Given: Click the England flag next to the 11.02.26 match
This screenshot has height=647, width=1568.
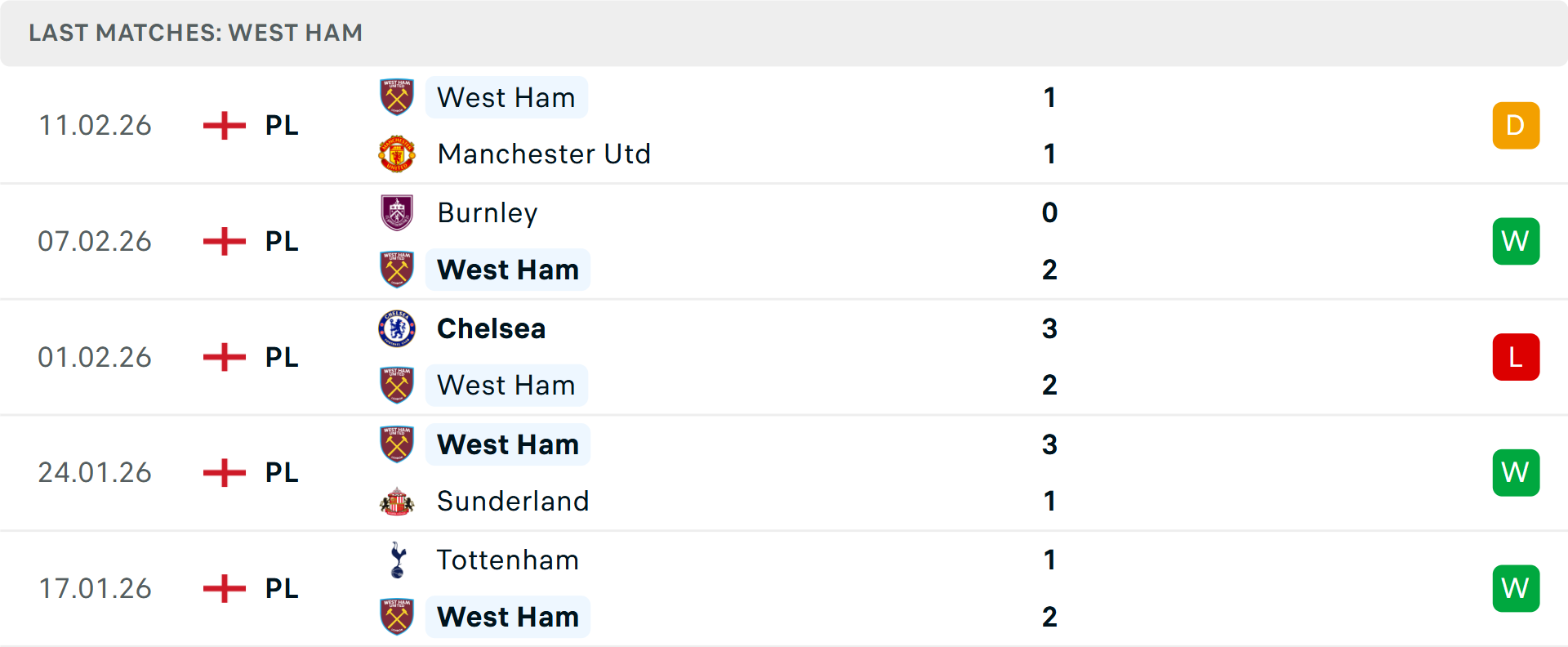Looking at the screenshot, I should coord(223,125).
